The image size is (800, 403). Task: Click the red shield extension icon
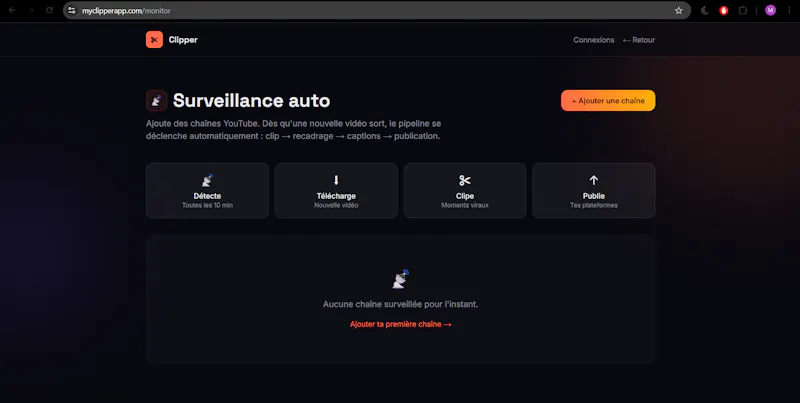pos(723,10)
